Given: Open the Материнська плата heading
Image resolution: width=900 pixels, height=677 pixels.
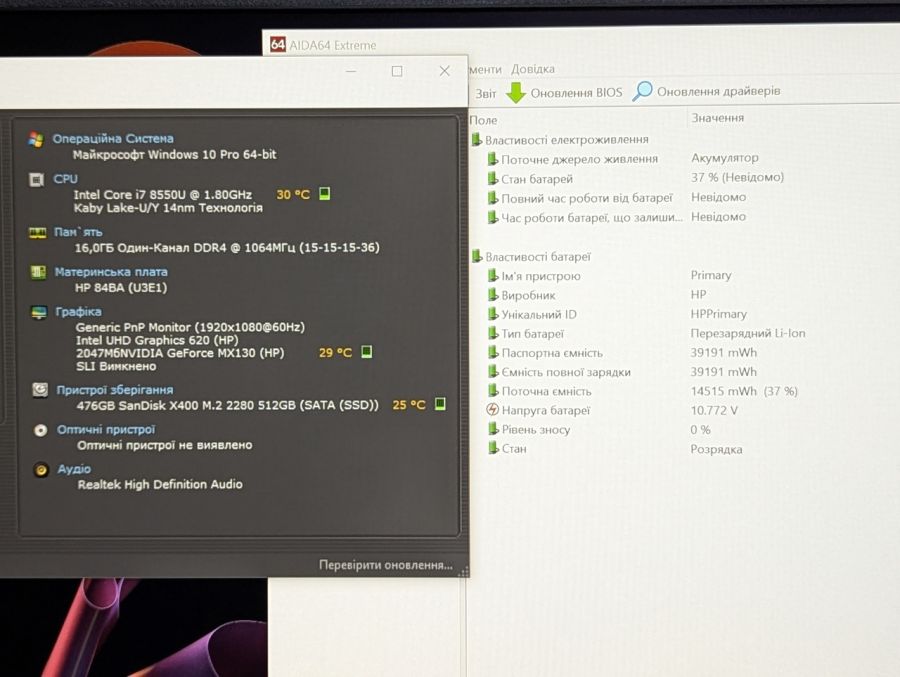Looking at the screenshot, I should pos(111,272).
